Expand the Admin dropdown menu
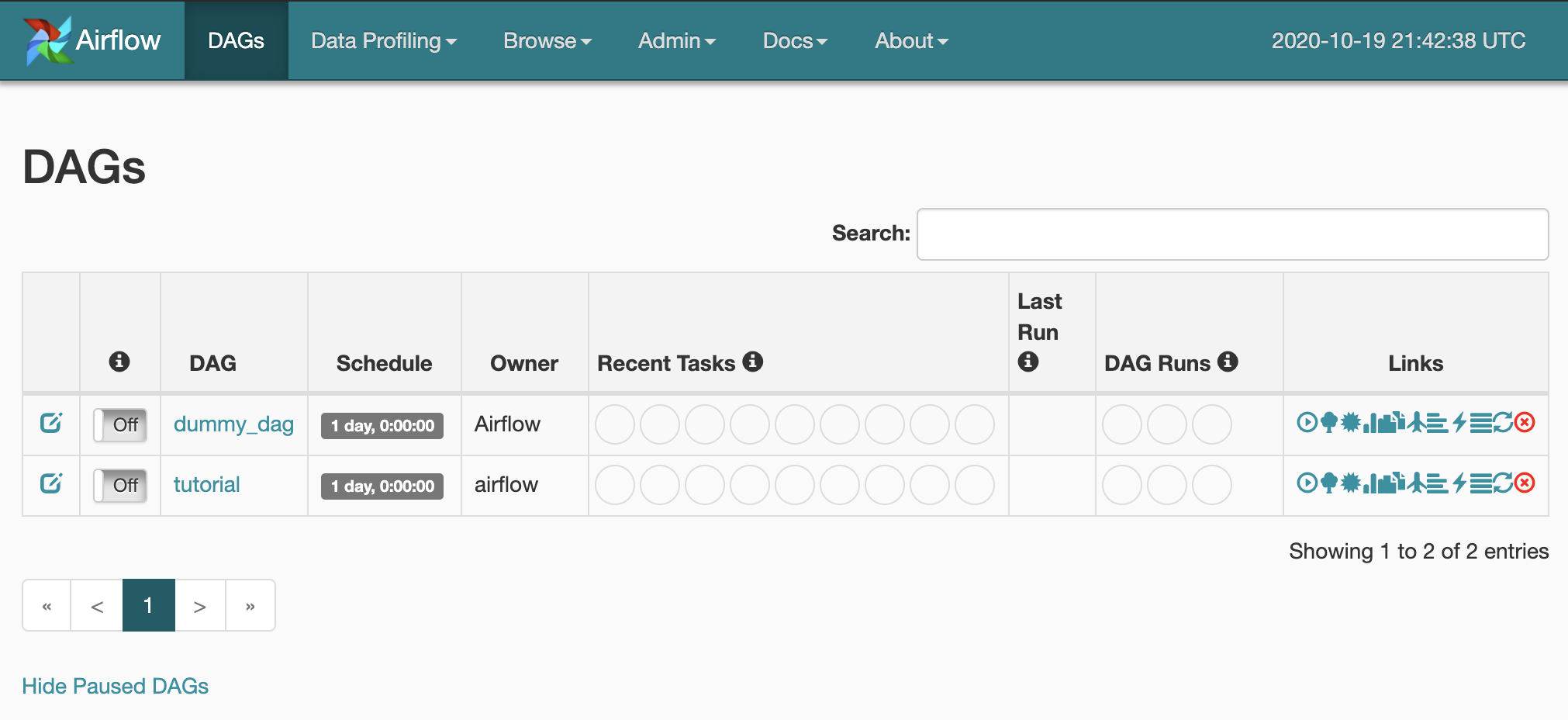Screen dimensions: 1568x720 click(676, 40)
